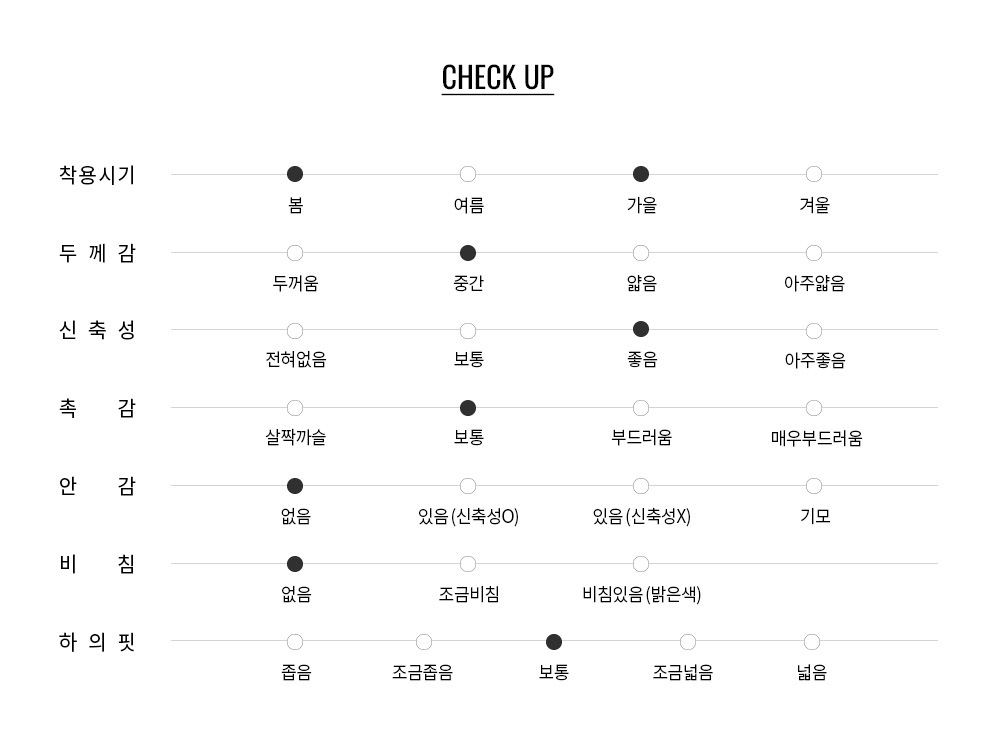The image size is (1000, 736).
Task: Select the 봄 radio dot in 착용시기
Action: [295, 174]
